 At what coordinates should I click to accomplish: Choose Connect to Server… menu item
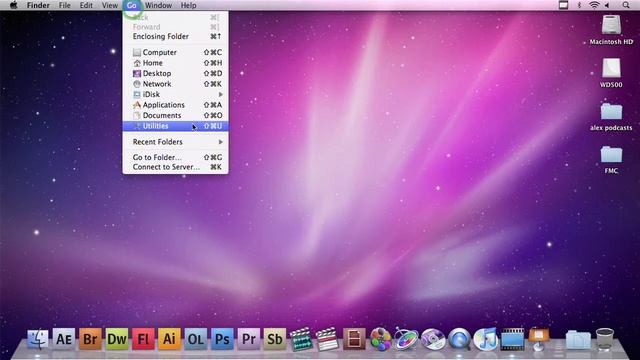176,167
